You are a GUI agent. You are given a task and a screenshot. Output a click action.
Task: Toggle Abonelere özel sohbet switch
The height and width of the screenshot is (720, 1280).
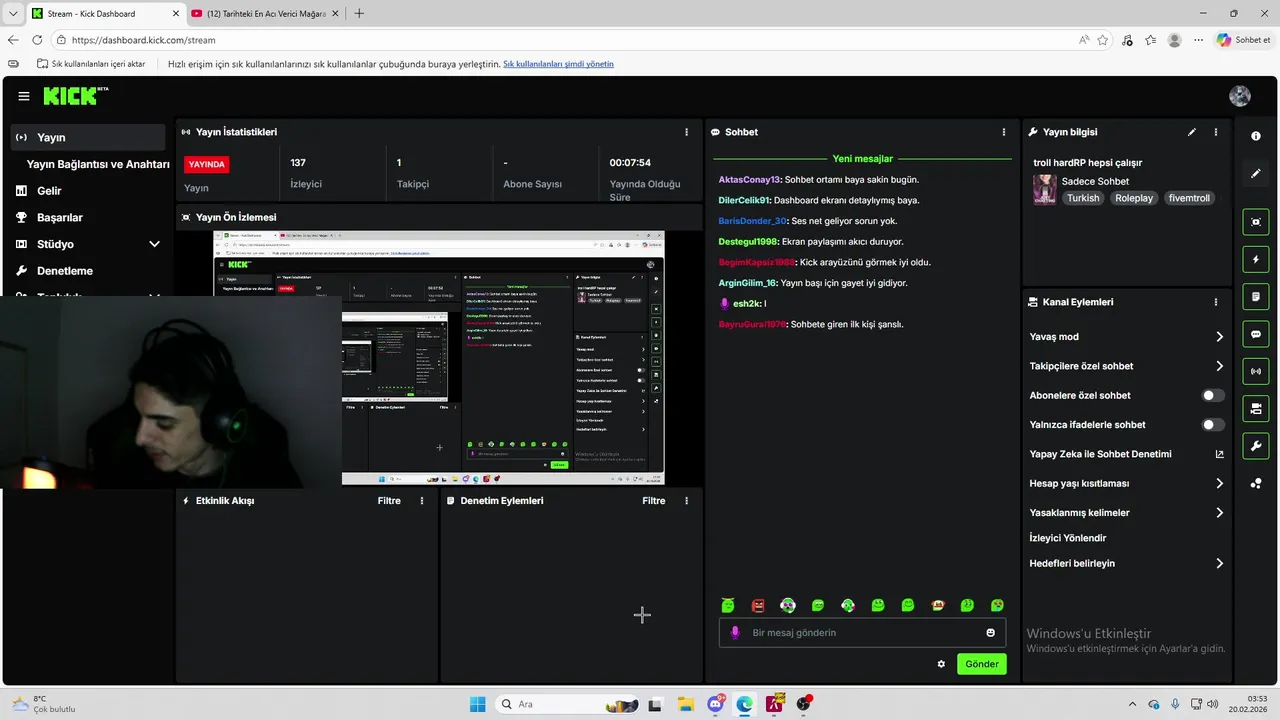(1212, 396)
